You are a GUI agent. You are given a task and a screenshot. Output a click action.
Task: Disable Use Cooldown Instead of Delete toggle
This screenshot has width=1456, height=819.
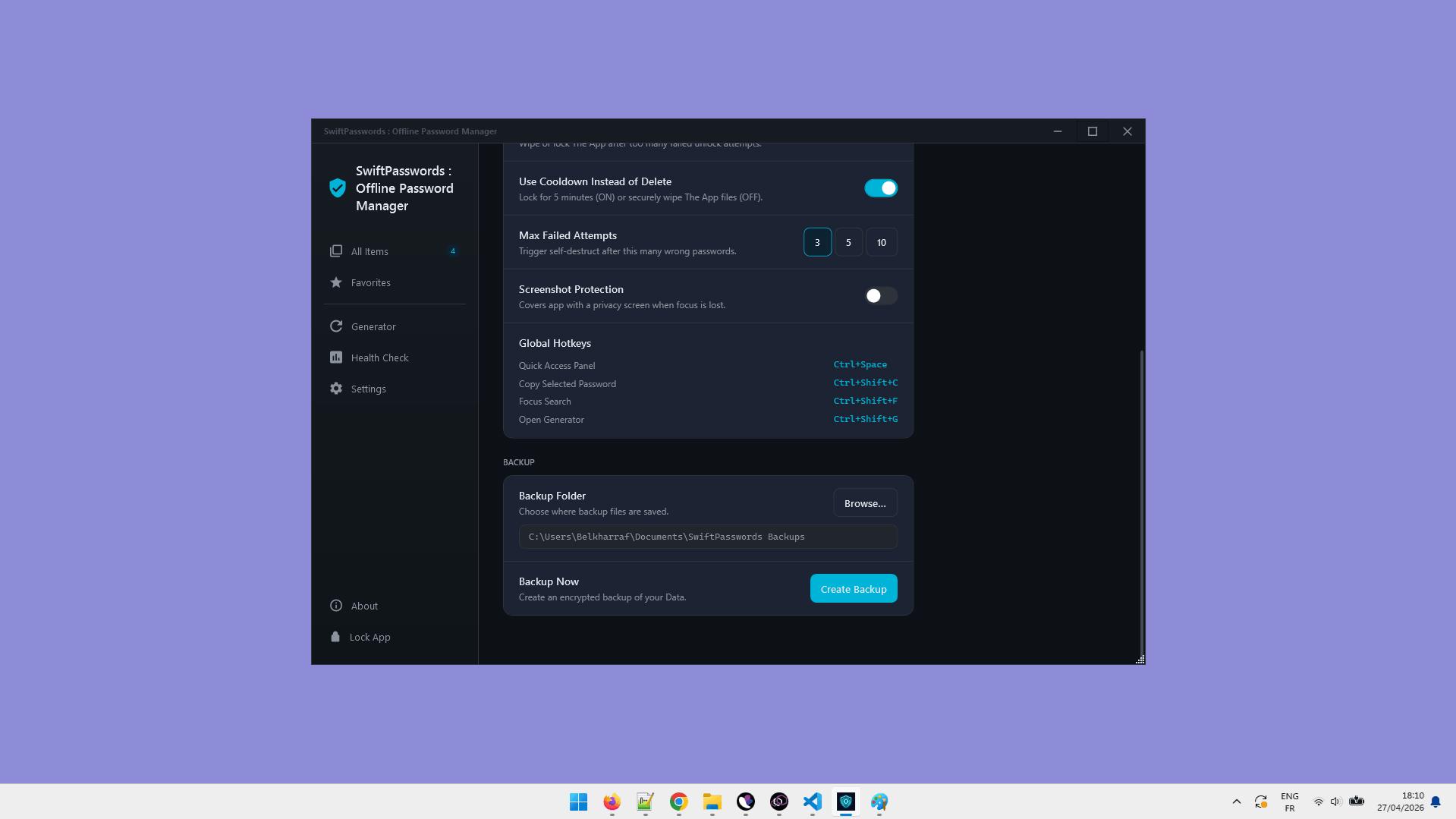tap(881, 188)
